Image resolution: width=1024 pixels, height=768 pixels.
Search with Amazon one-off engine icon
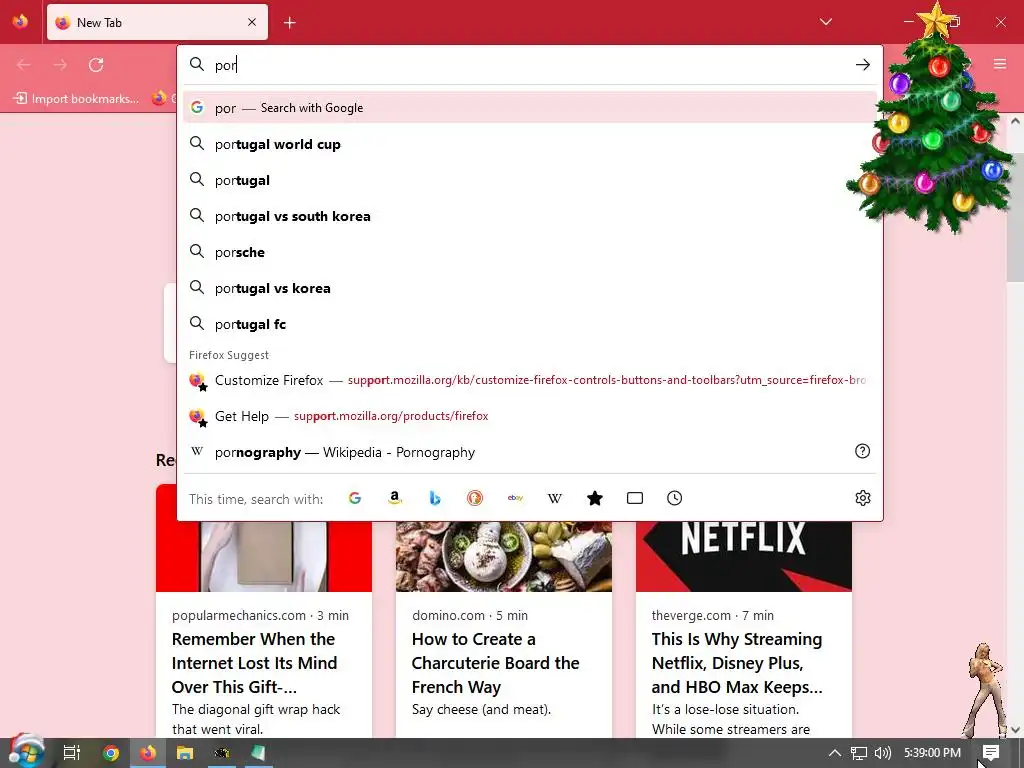pyautogui.click(x=394, y=498)
